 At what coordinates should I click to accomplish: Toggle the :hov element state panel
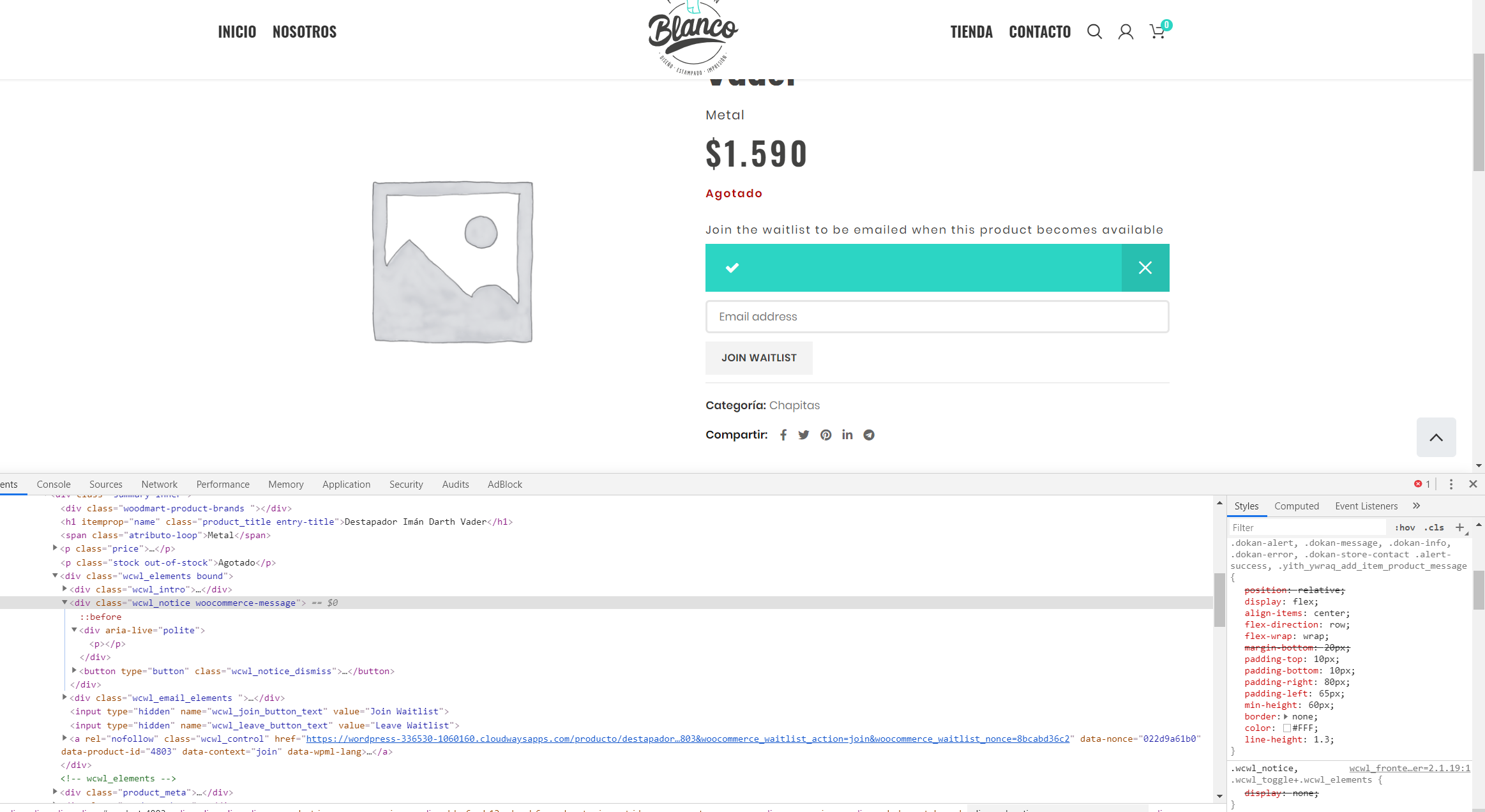coord(1405,527)
